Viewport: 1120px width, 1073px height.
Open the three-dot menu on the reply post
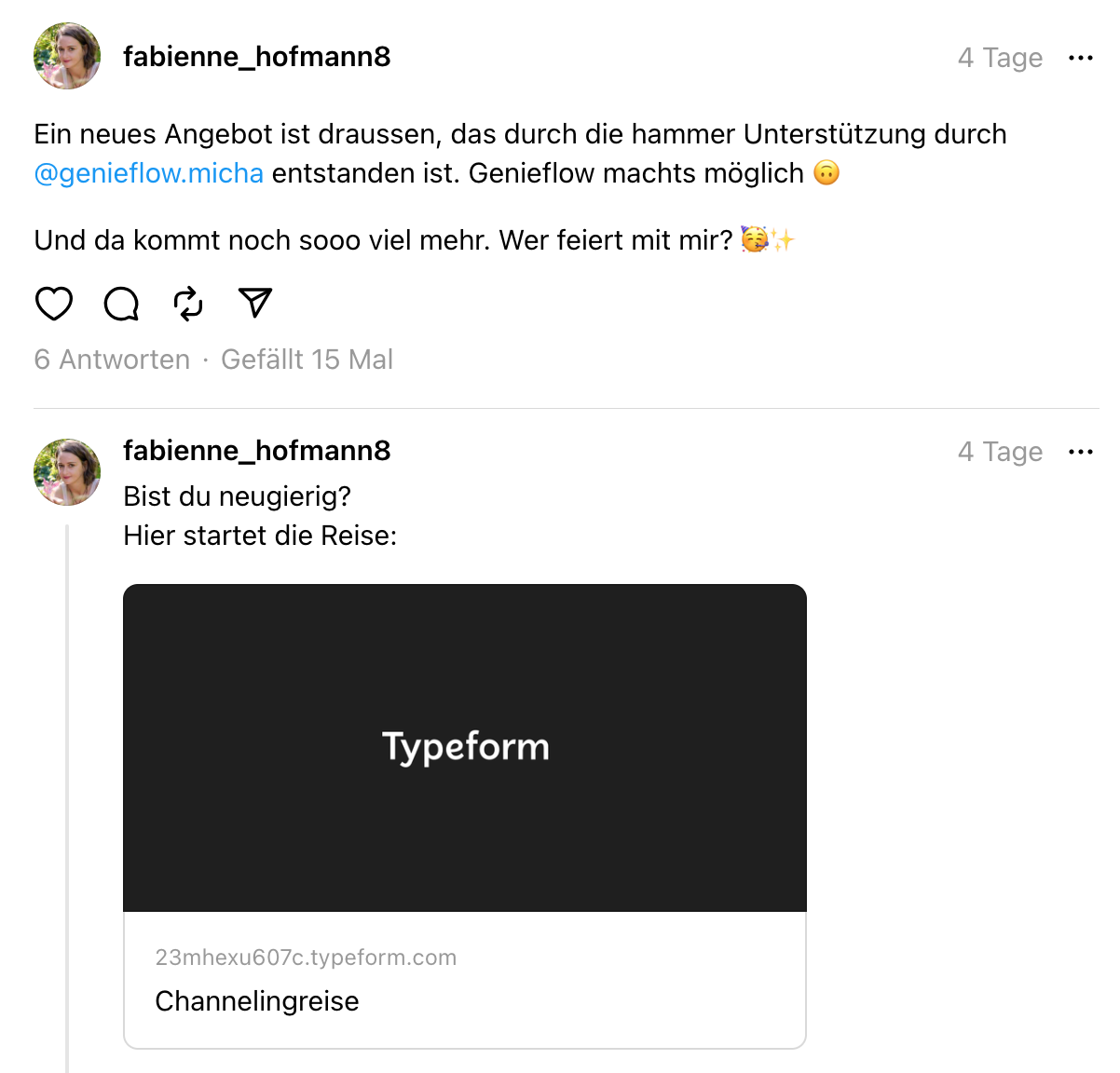(x=1081, y=452)
